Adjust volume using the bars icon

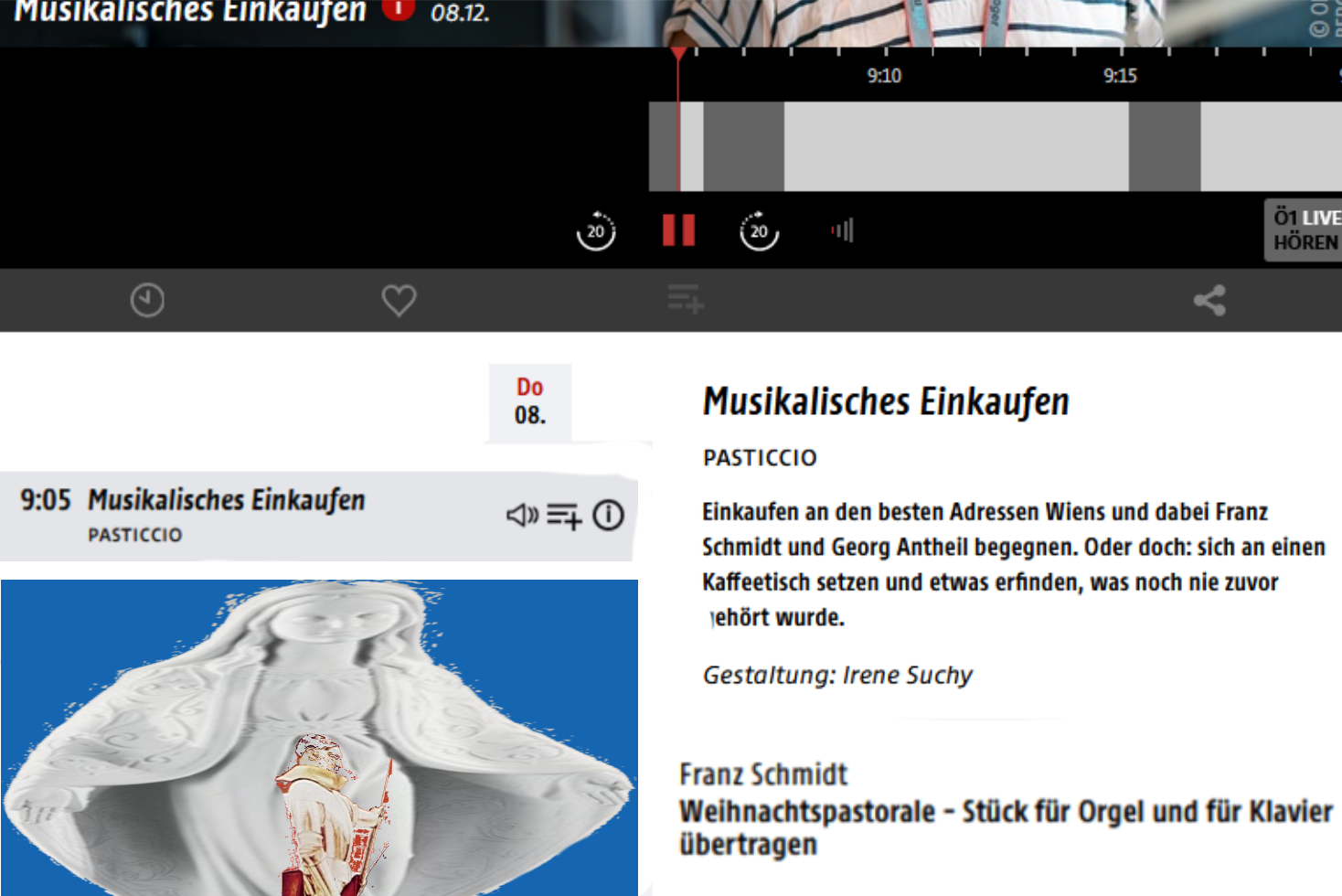843,230
